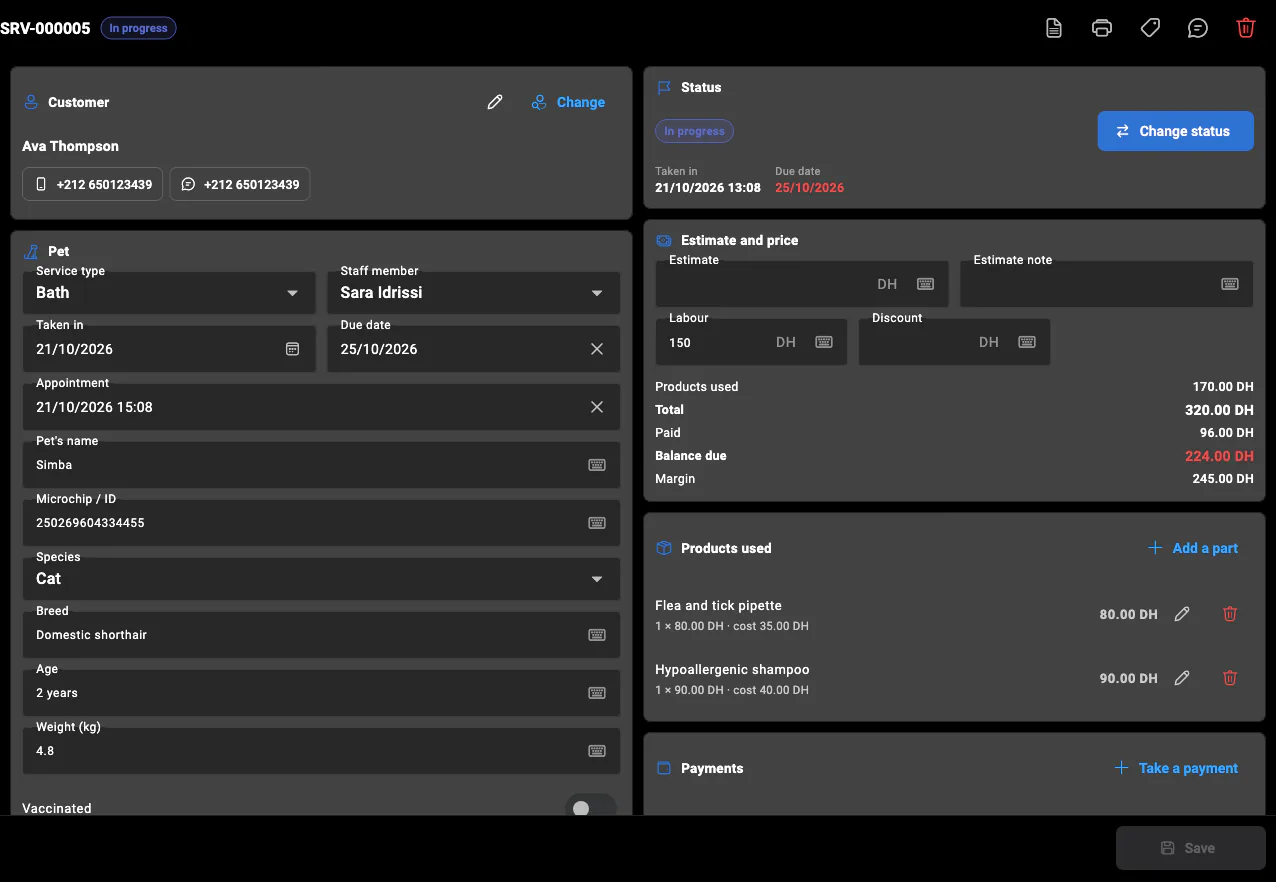Click the Labour amount input

751,342
